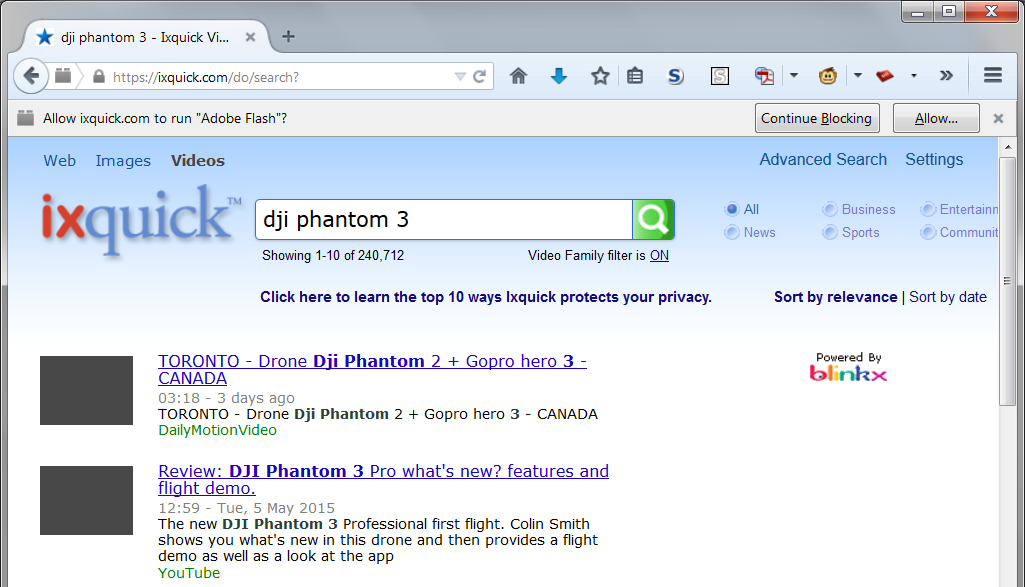The height and width of the screenshot is (587, 1025).
Task: Switch to the Web search tab
Action: click(59, 160)
